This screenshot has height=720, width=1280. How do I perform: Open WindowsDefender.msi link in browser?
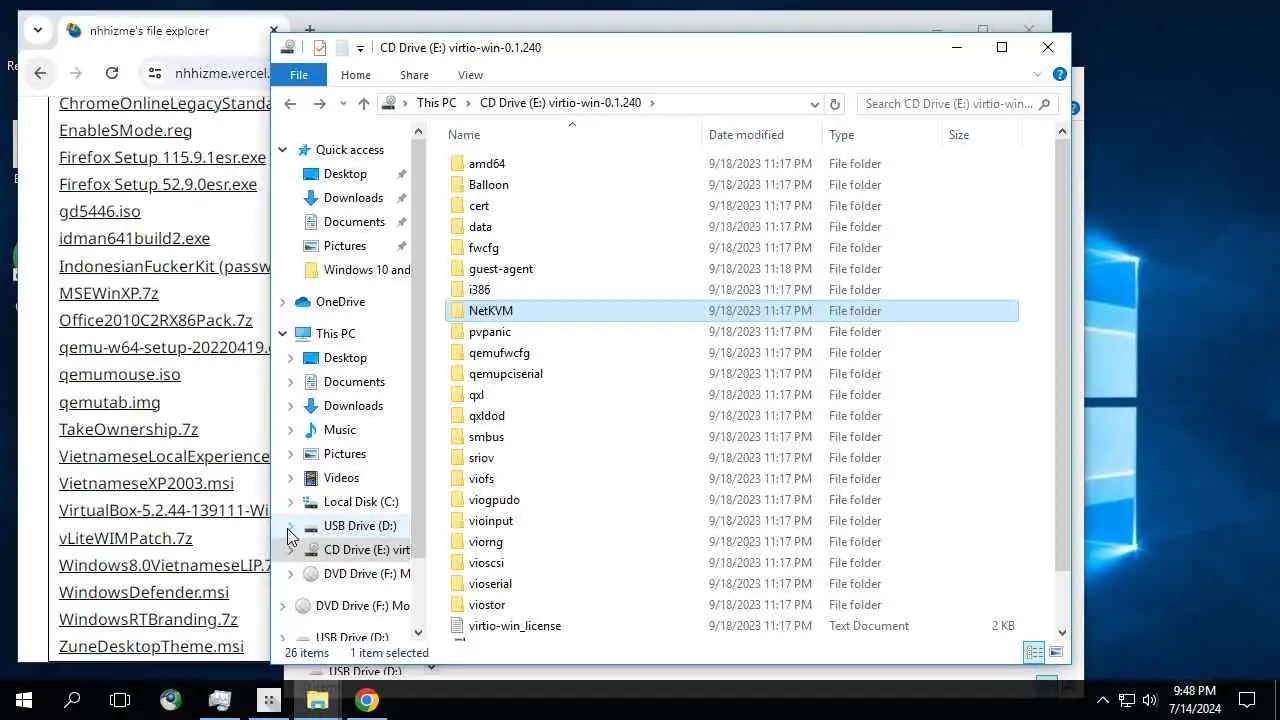point(144,592)
